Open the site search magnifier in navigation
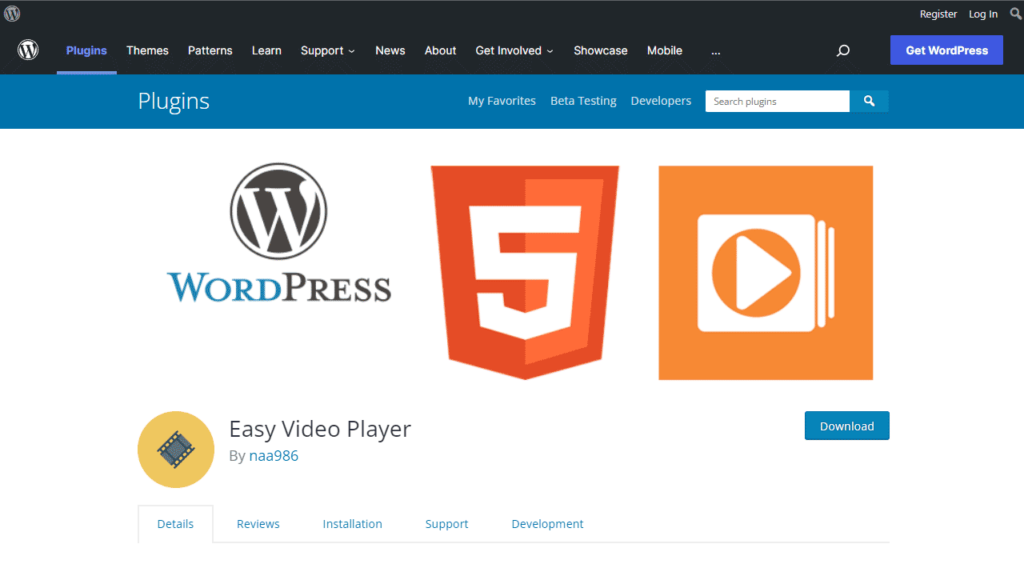Image resolution: width=1024 pixels, height=576 pixels. tap(843, 50)
